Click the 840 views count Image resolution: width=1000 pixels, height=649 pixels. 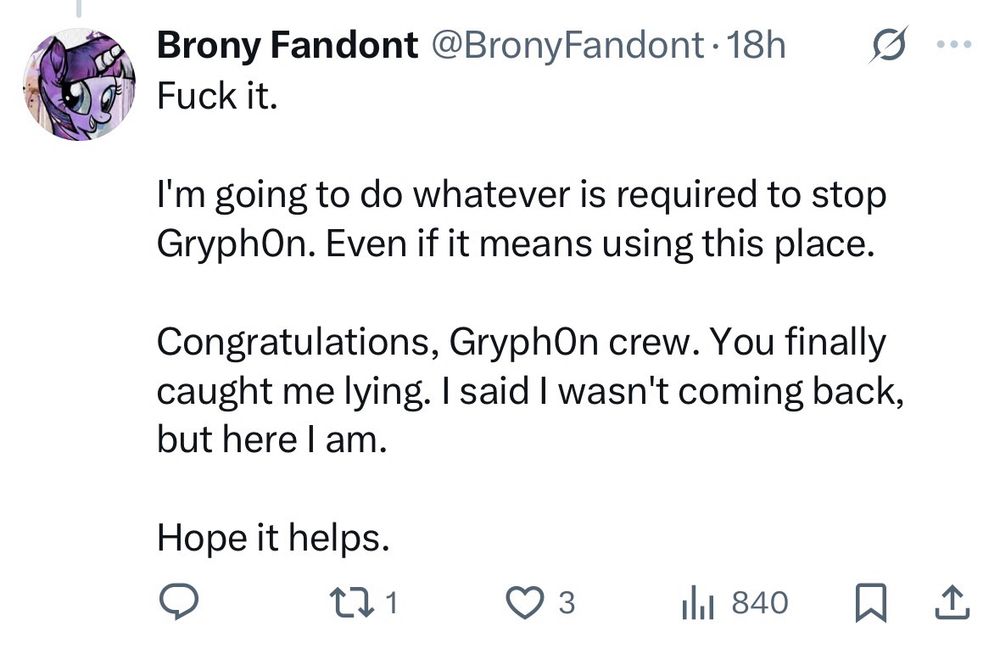pos(760,603)
